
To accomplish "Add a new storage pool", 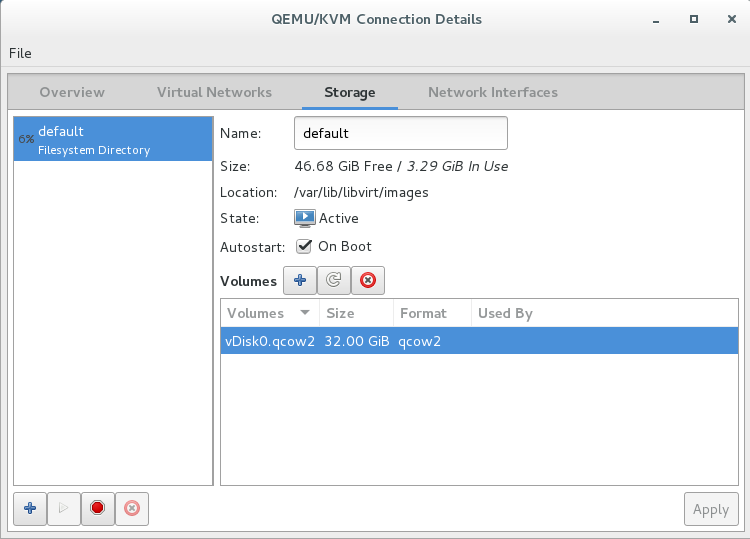I will tap(30, 508).
